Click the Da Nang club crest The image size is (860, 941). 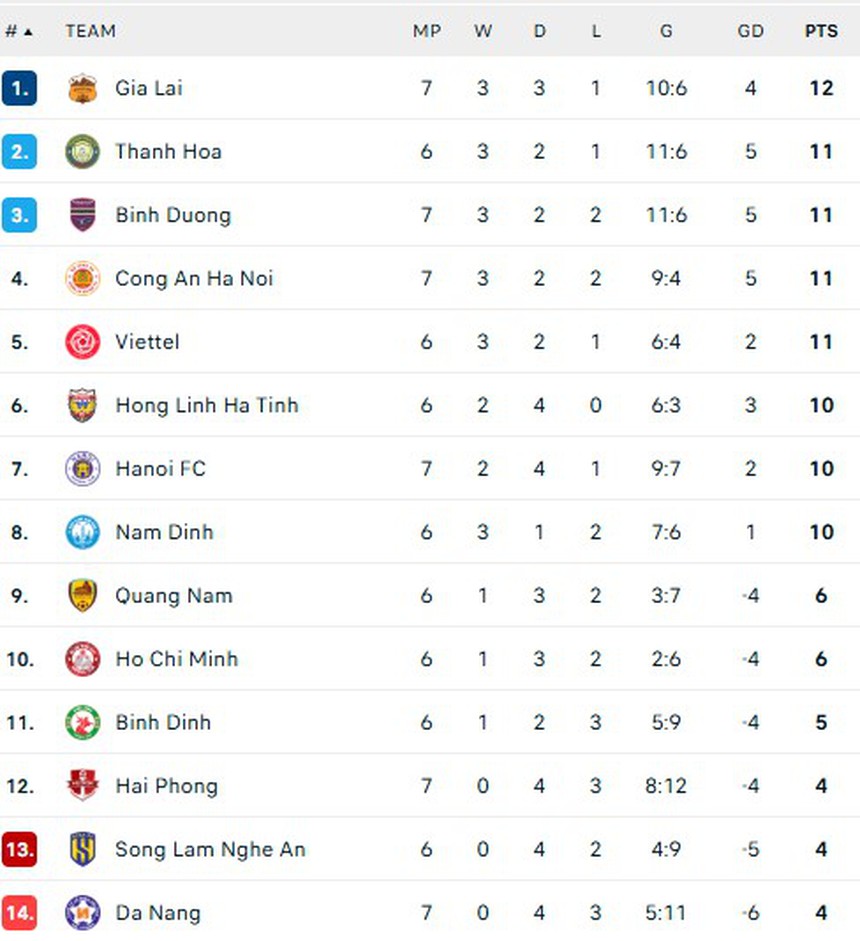coord(82,912)
